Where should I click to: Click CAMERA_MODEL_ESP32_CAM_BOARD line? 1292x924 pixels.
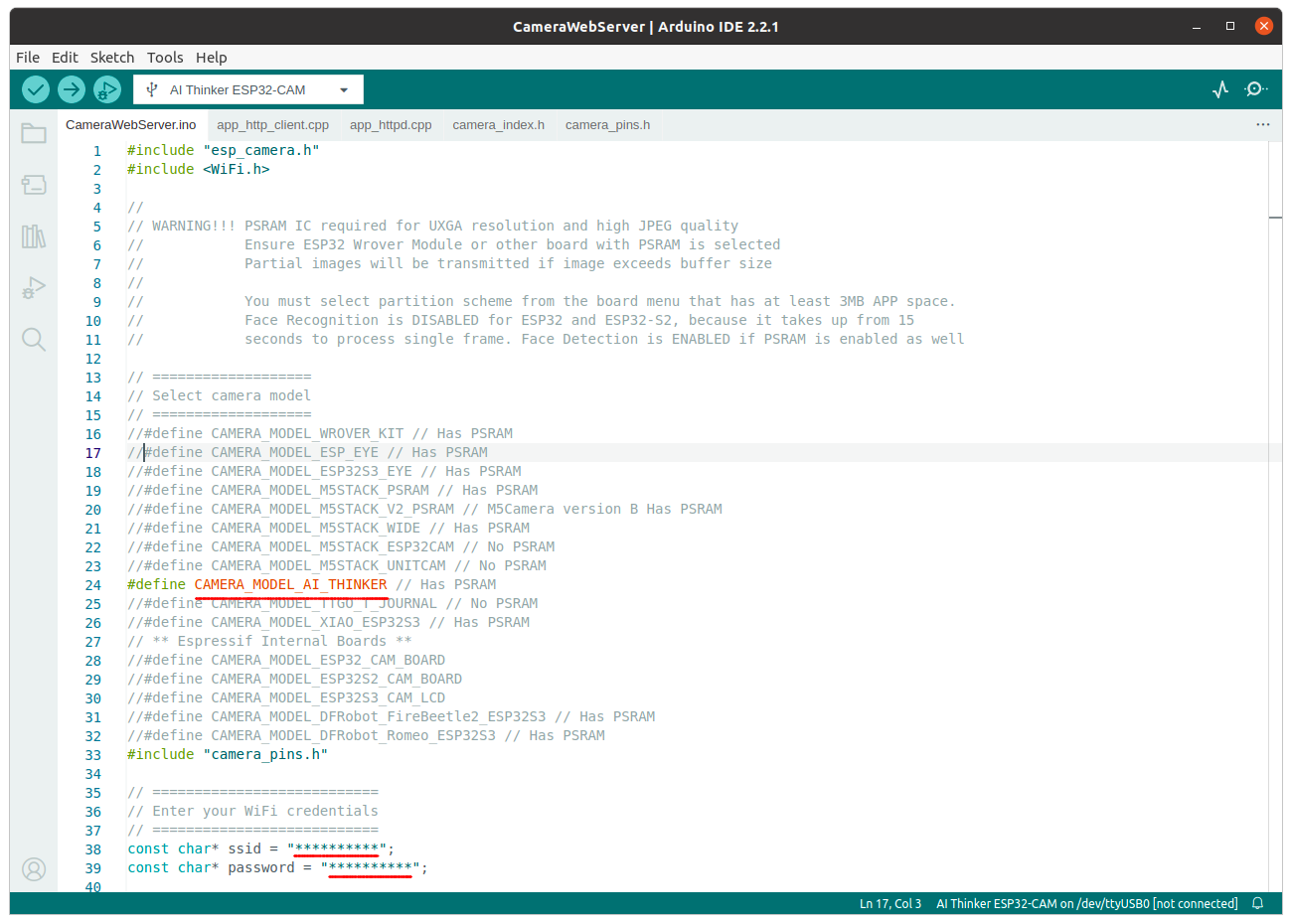pos(286,660)
